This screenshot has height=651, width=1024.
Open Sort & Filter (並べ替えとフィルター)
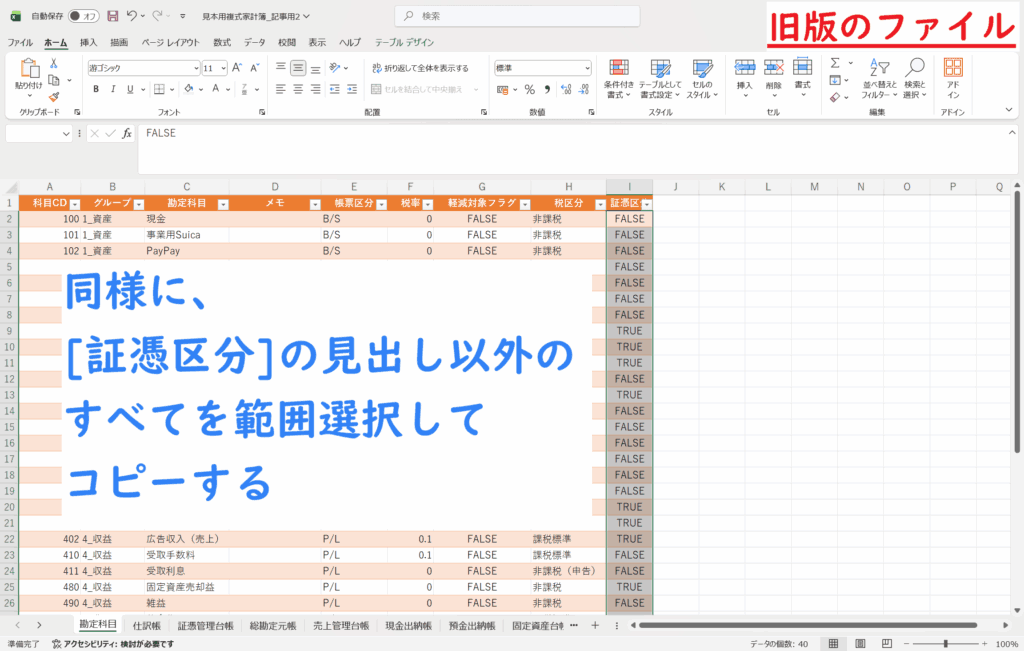[x=877, y=77]
